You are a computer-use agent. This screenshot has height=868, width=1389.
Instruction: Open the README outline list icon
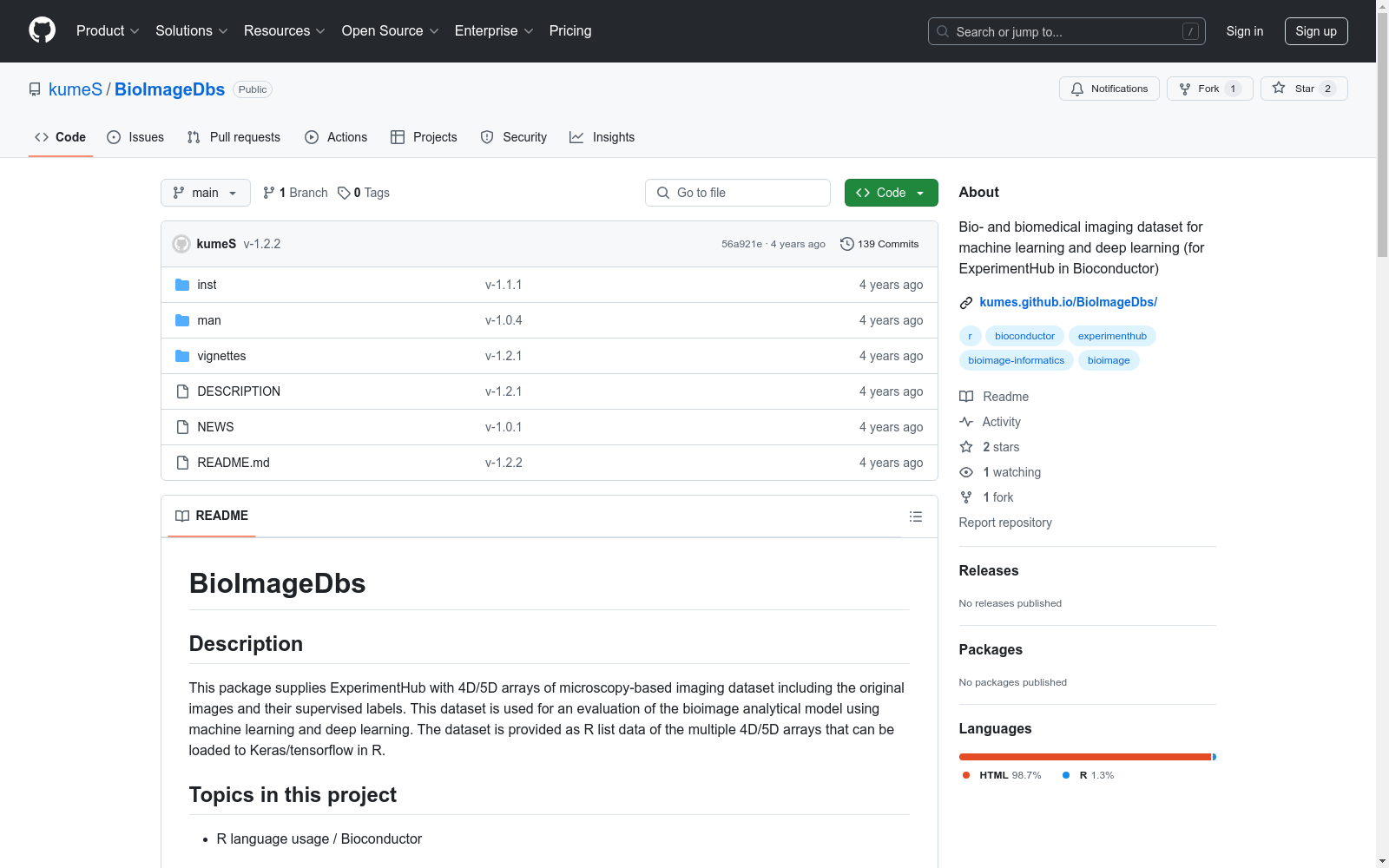916,516
